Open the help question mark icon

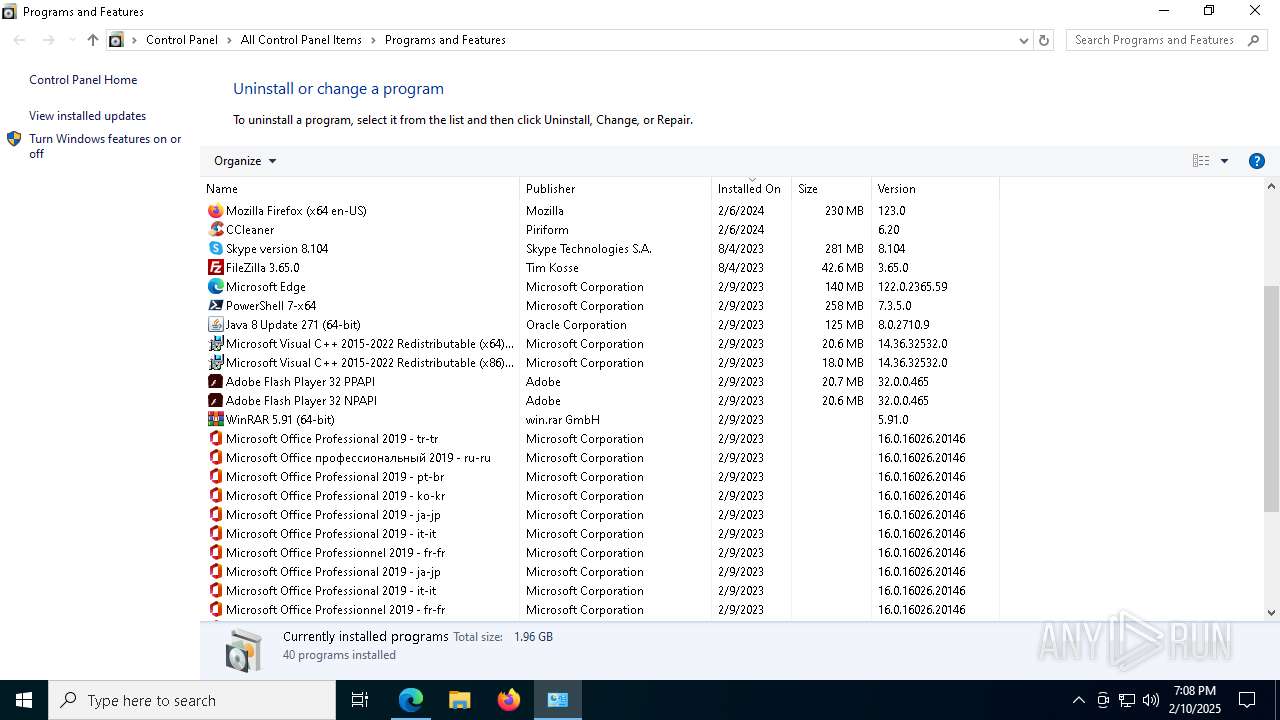tap(1257, 161)
